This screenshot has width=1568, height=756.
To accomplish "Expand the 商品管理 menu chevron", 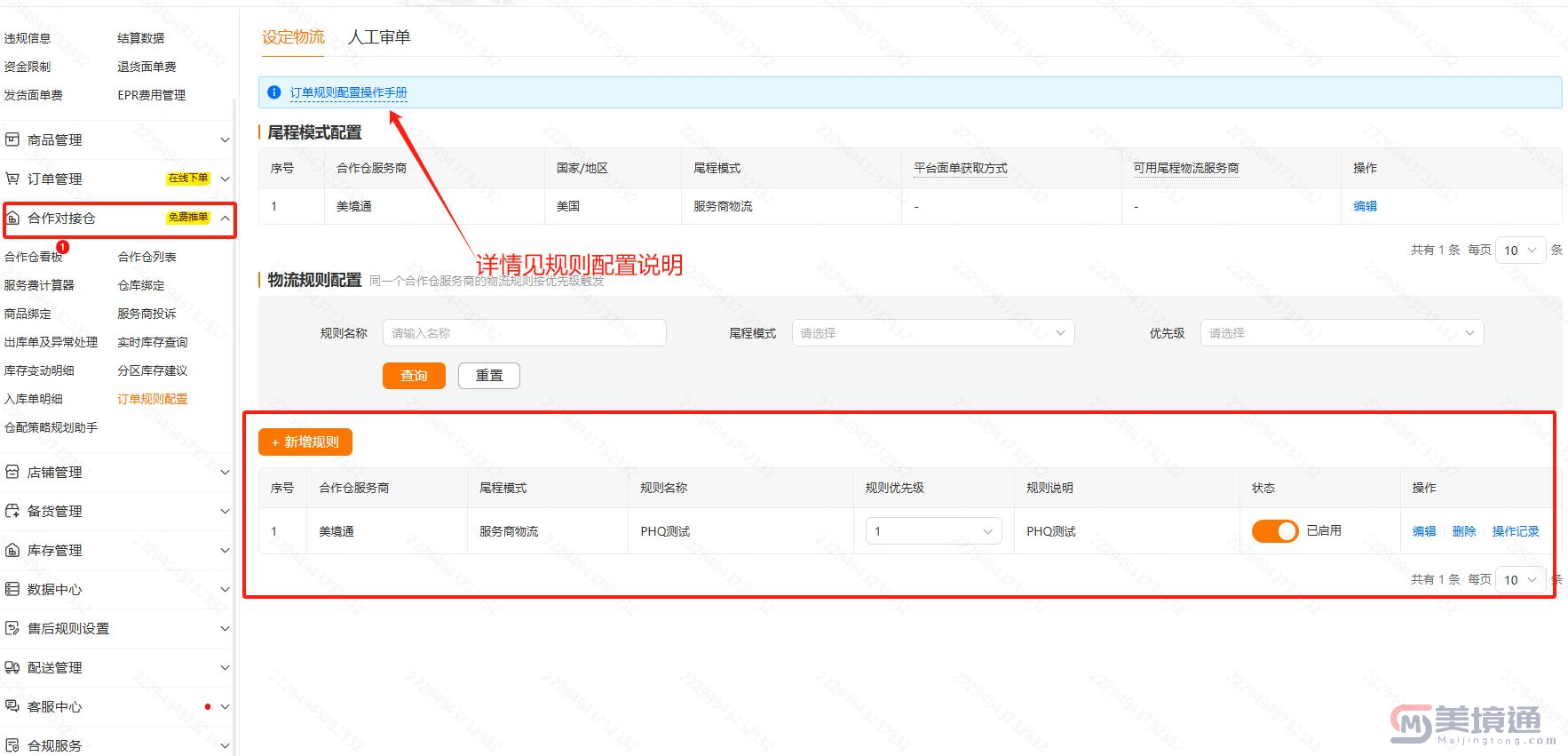I will coord(225,140).
